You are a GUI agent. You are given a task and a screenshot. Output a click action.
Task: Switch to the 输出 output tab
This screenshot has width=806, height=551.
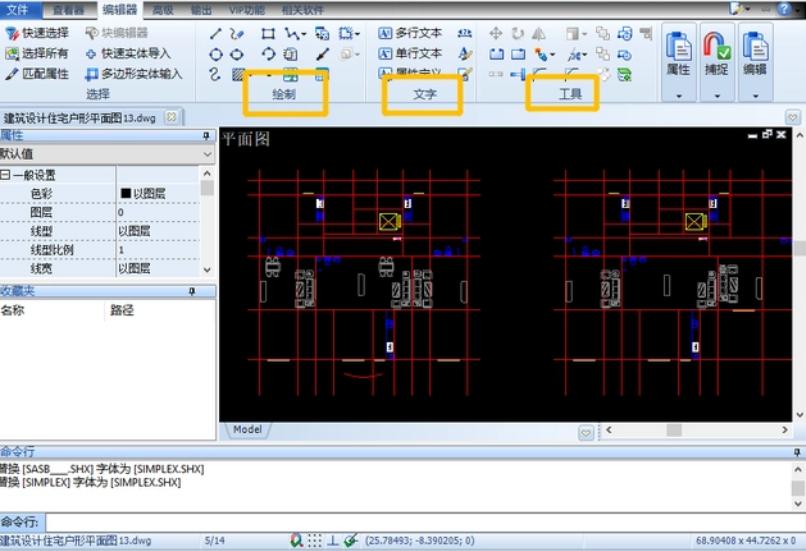click(x=201, y=10)
